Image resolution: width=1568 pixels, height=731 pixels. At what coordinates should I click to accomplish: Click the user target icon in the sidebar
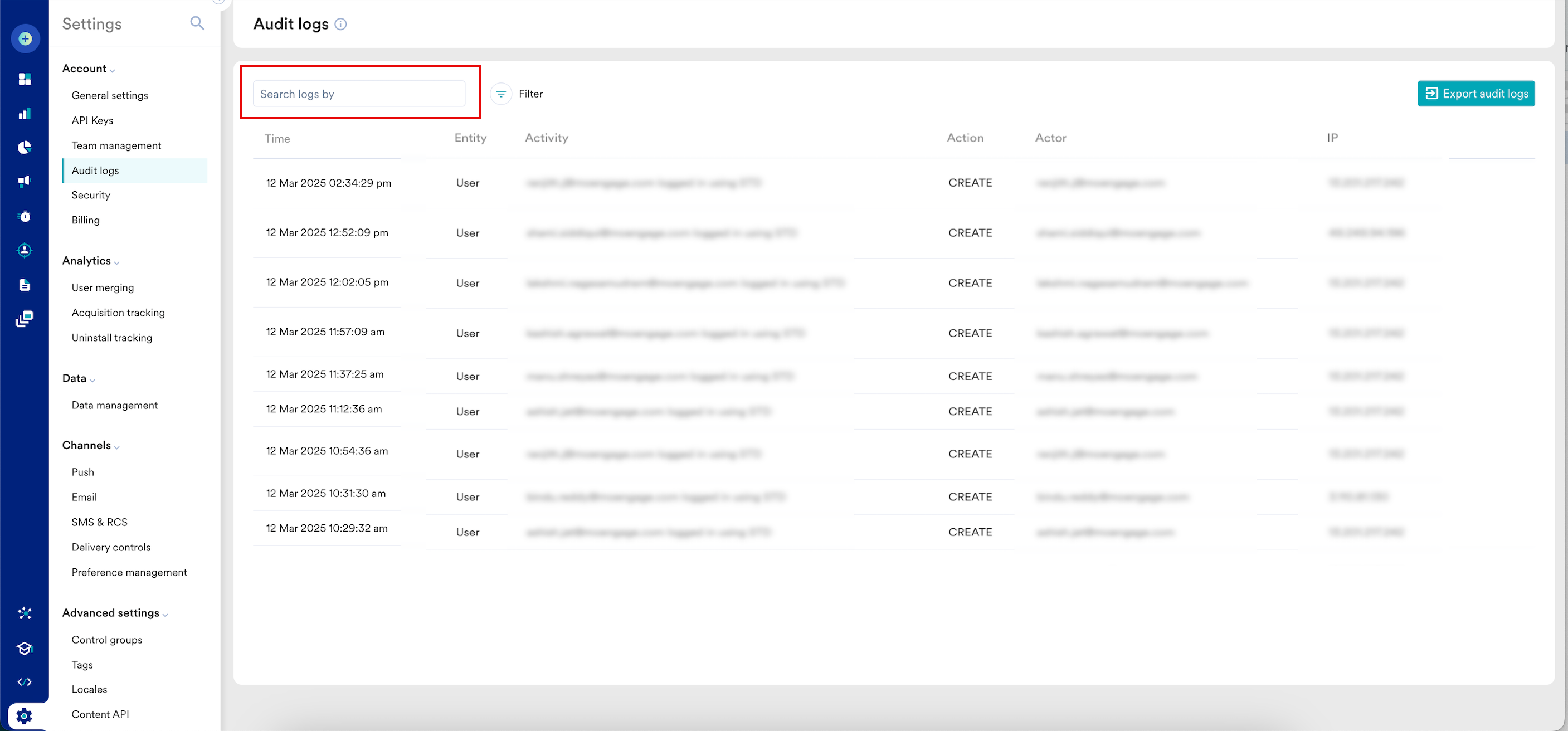coord(25,250)
